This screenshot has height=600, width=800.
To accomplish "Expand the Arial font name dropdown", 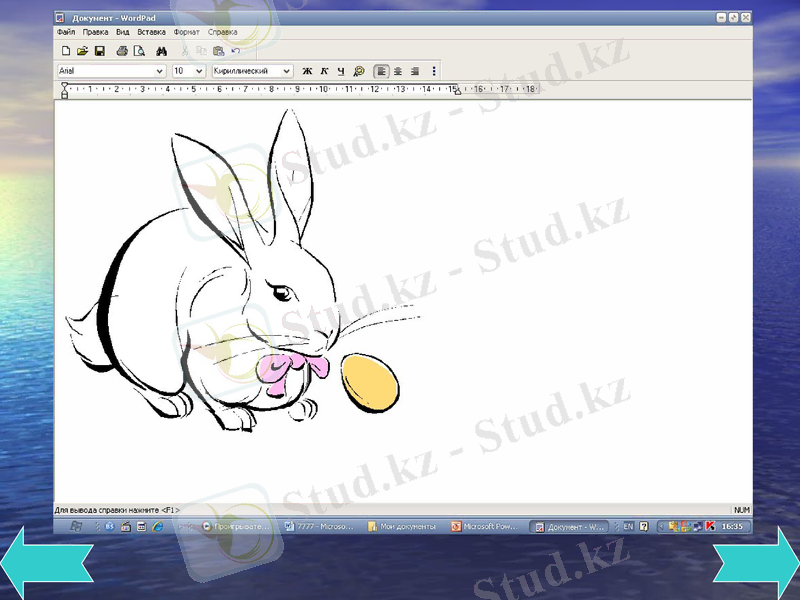I will (x=160, y=71).
